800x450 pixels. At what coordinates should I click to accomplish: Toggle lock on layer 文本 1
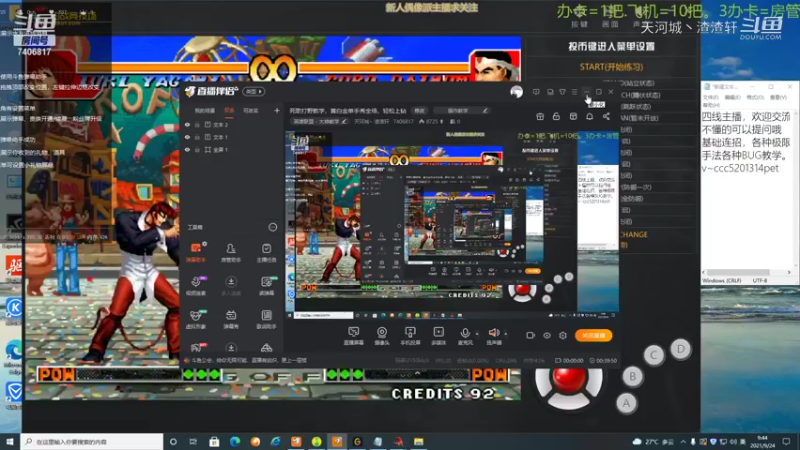[x=197, y=137]
